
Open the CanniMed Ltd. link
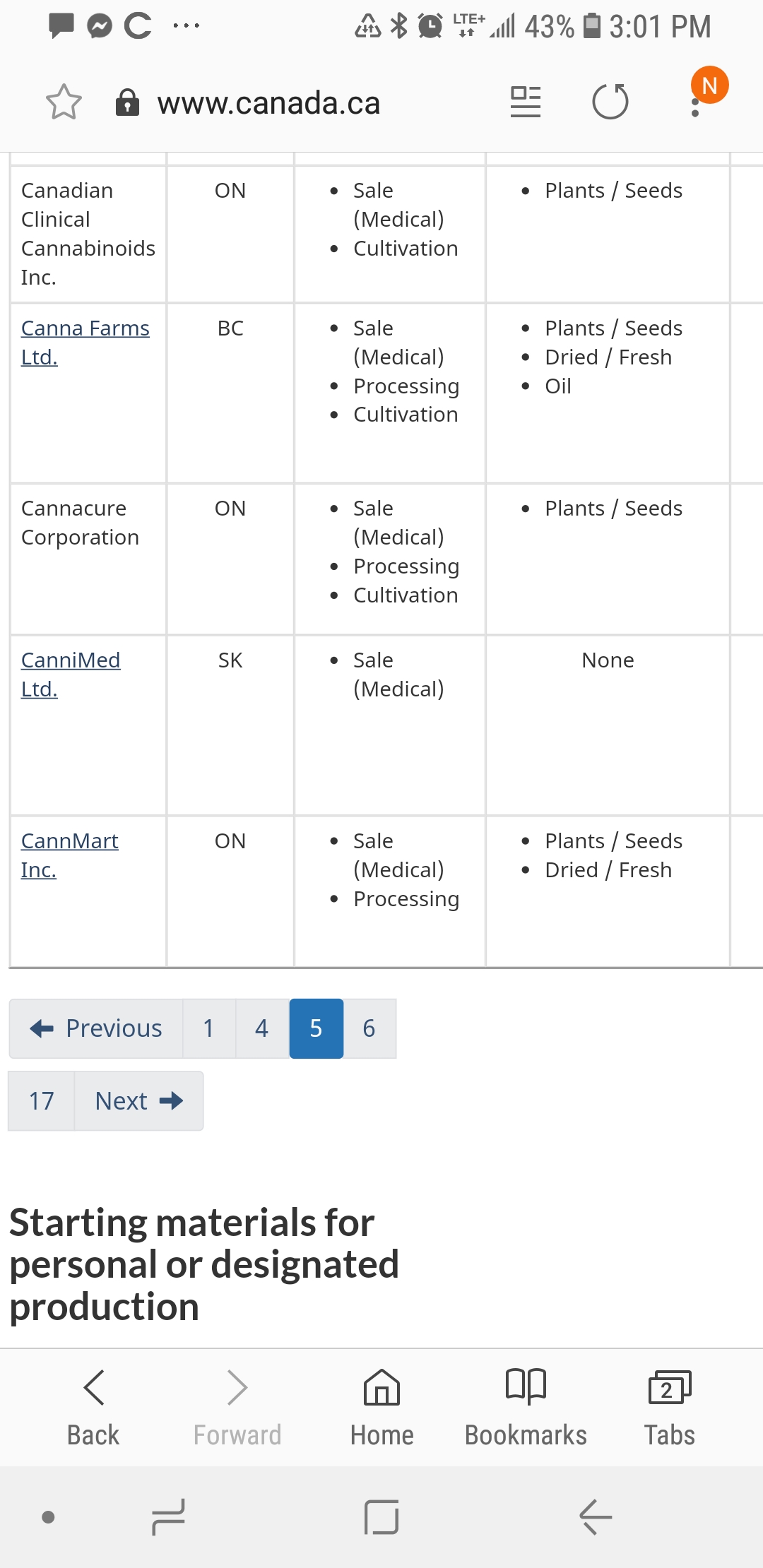(x=71, y=675)
